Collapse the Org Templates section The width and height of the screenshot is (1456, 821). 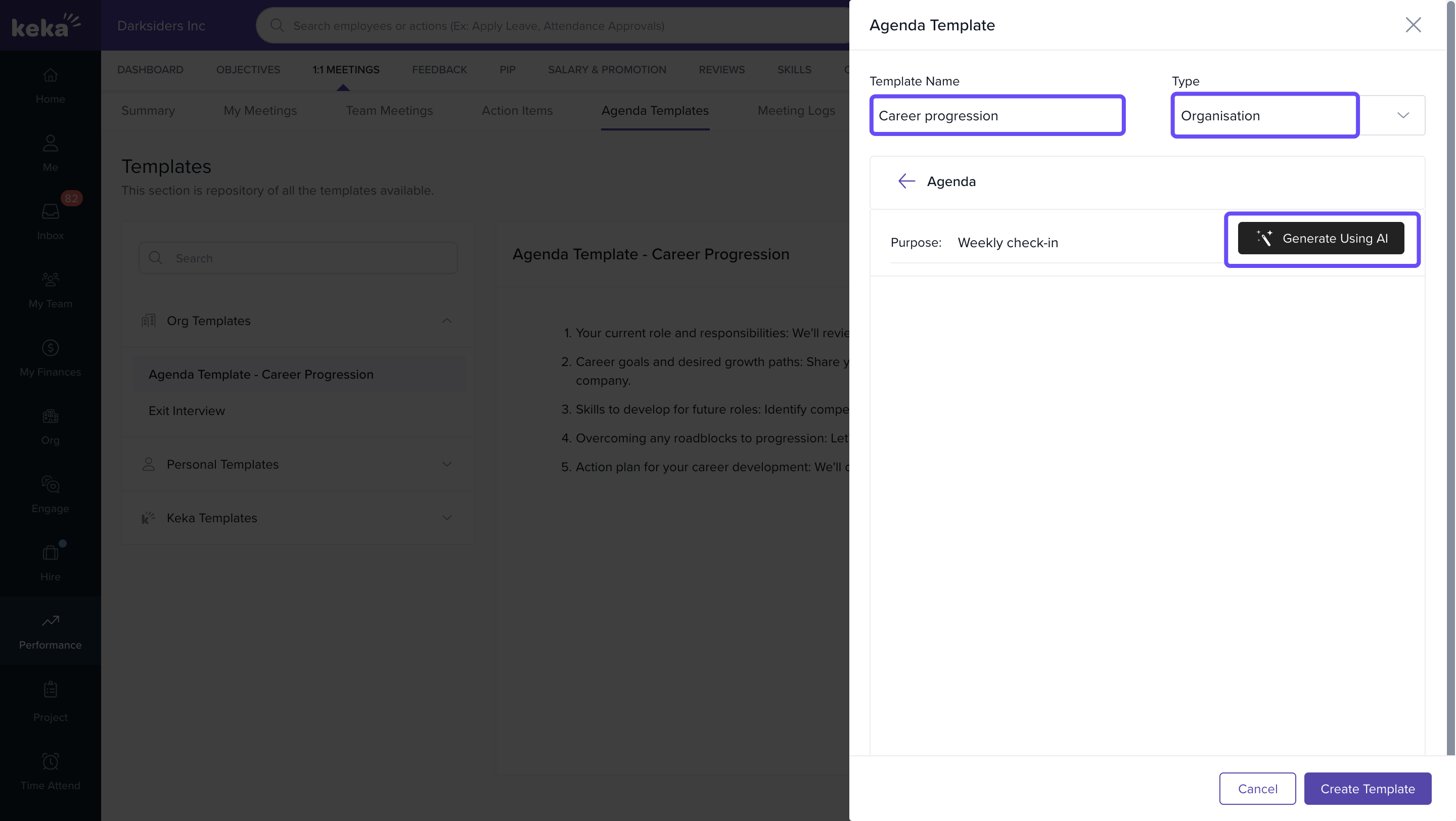click(446, 321)
